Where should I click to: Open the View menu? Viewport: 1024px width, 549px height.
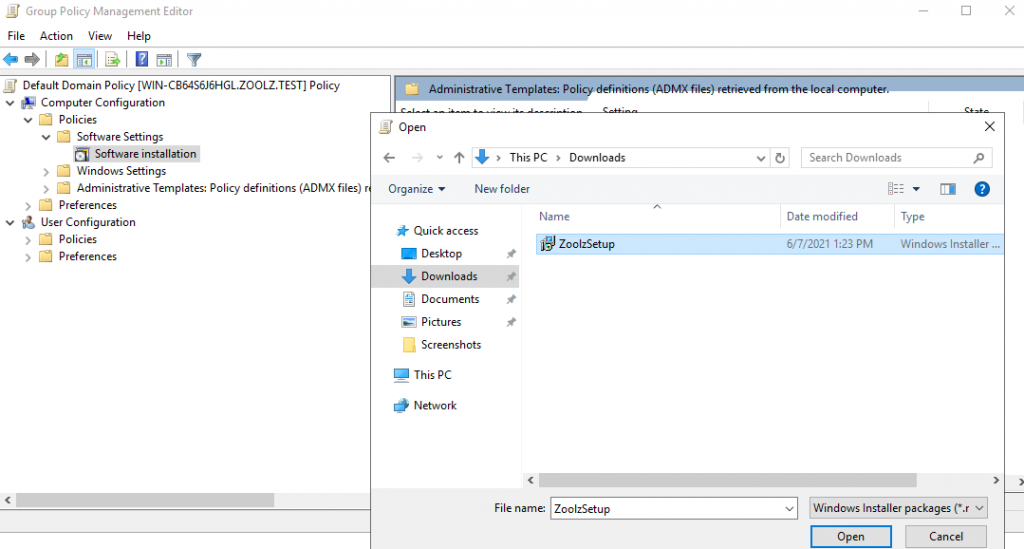tap(100, 36)
